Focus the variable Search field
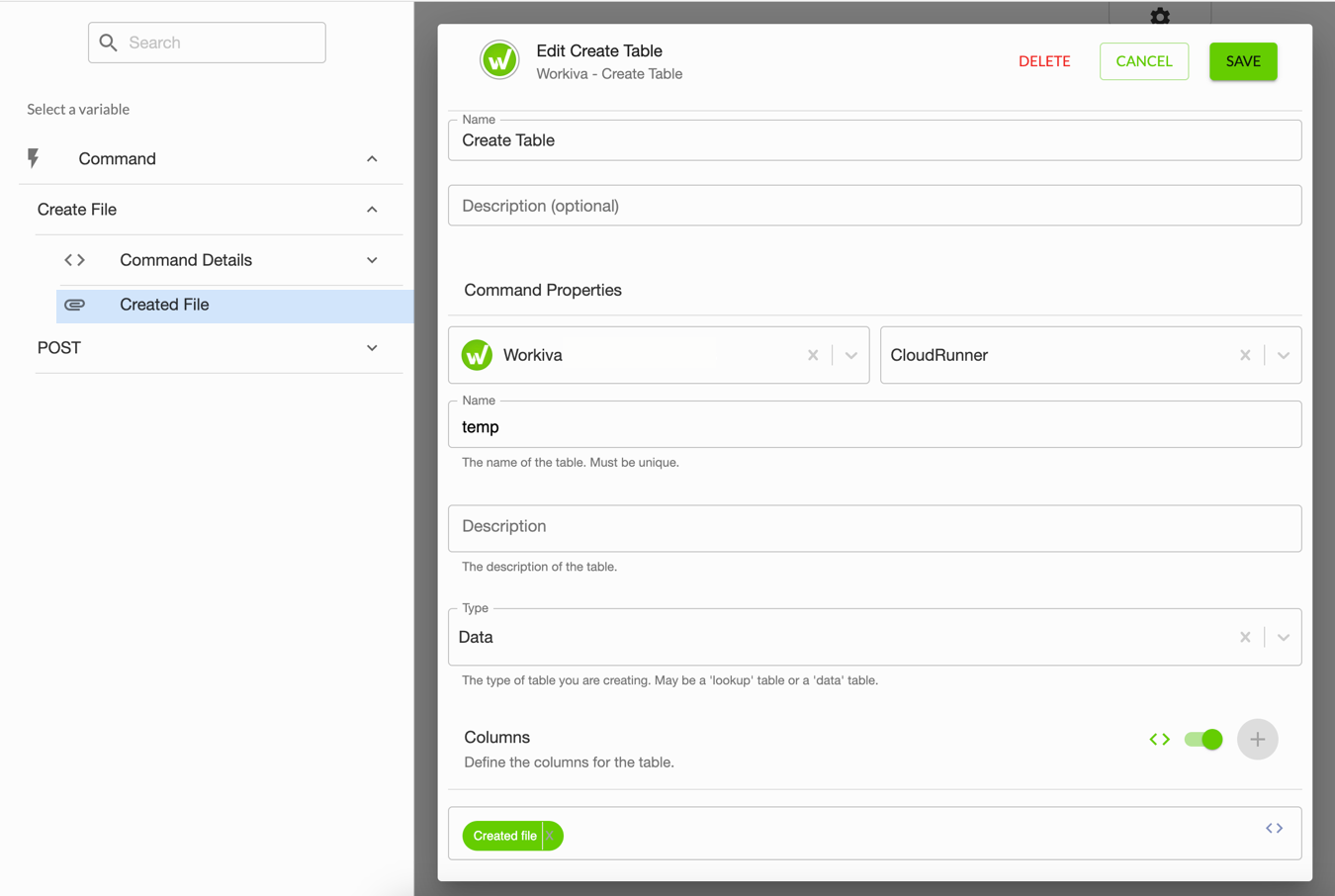Screen dimensions: 1335x896 point(207,43)
